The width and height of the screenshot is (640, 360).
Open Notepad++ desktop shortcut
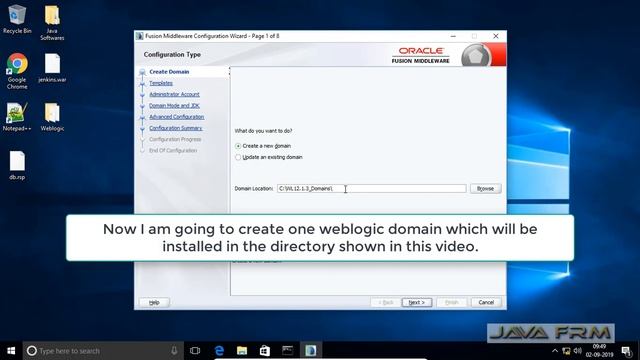tap(17, 116)
